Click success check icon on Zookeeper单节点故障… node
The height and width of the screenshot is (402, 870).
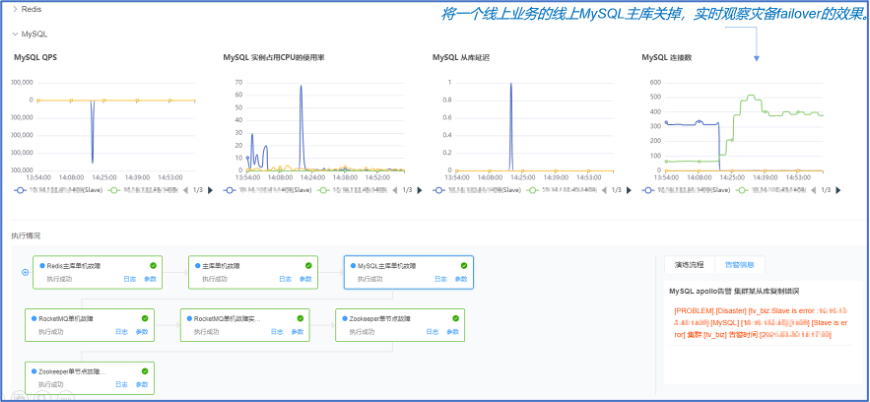[x=145, y=371]
